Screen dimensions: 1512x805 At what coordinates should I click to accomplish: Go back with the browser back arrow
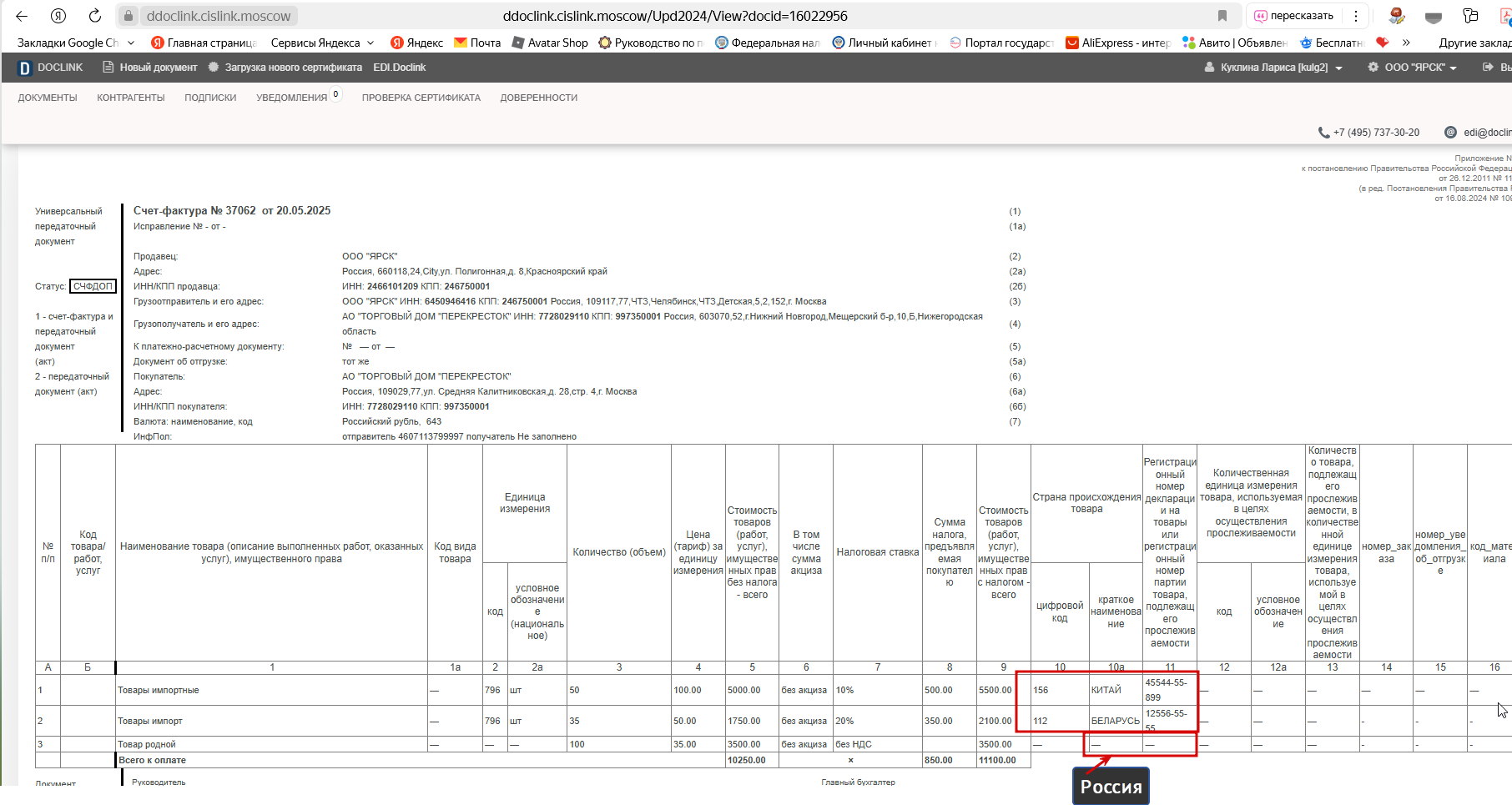point(22,16)
